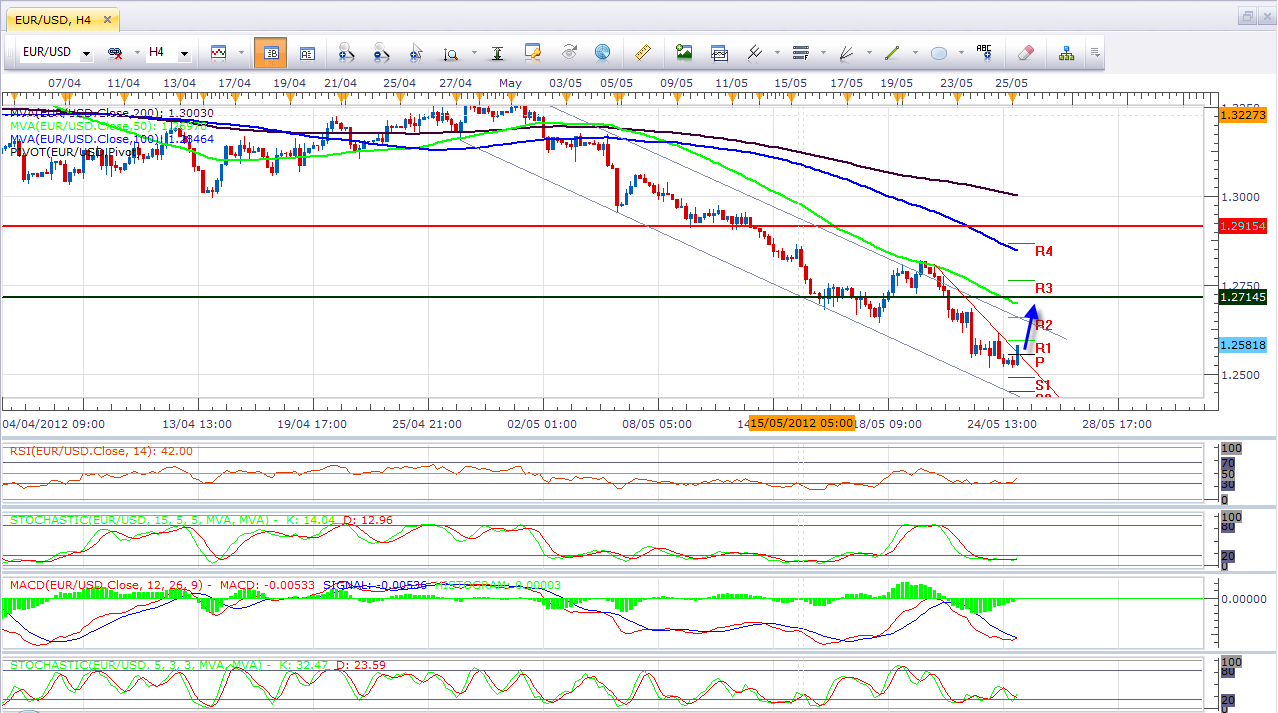Click the R2 pivot level label
1278x713 pixels.
pyautogui.click(x=1044, y=325)
